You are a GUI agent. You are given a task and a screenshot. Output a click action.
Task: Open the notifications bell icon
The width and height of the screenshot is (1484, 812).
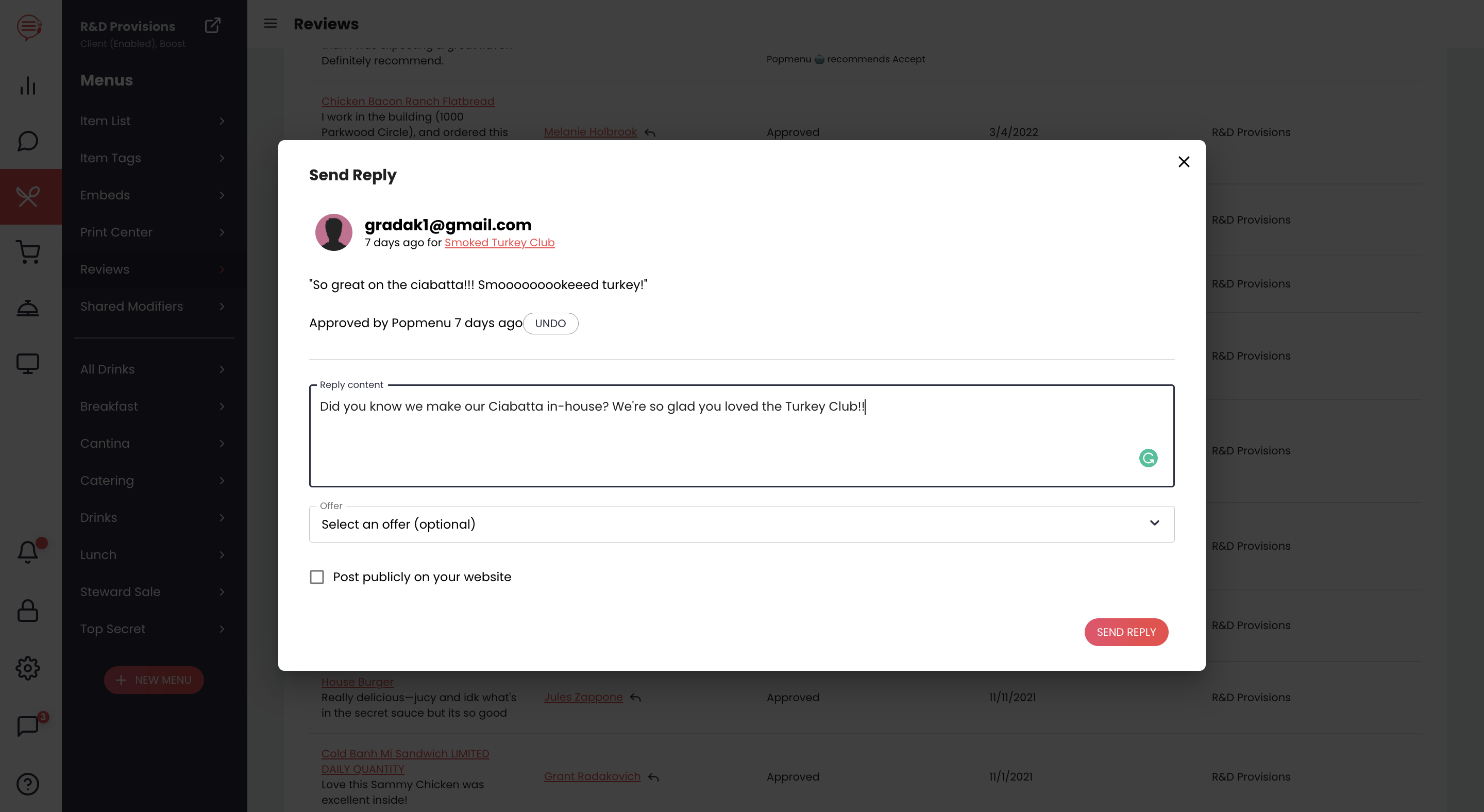click(28, 552)
